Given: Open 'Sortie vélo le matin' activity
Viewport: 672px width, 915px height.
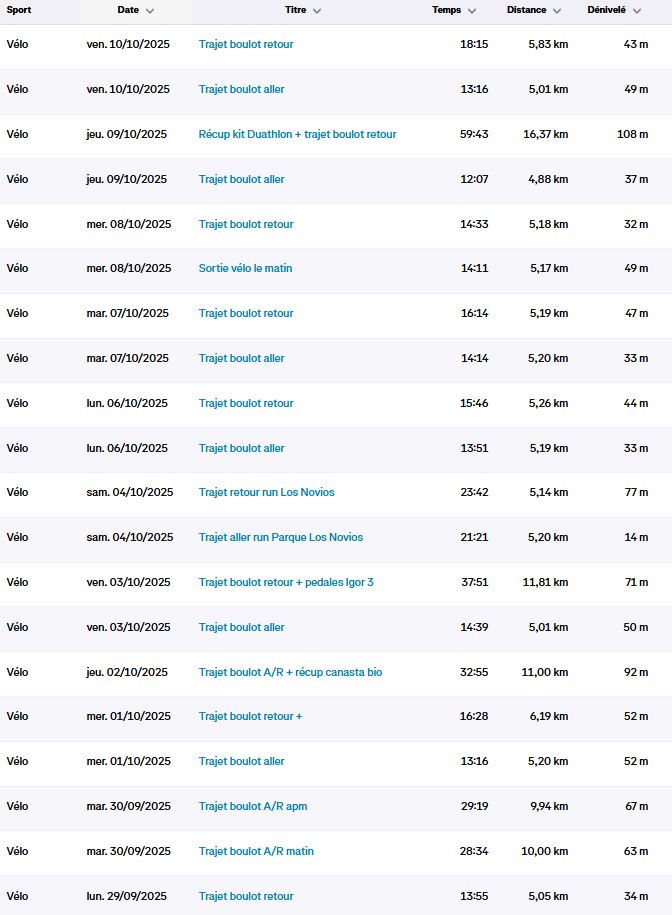Looking at the screenshot, I should (245, 268).
